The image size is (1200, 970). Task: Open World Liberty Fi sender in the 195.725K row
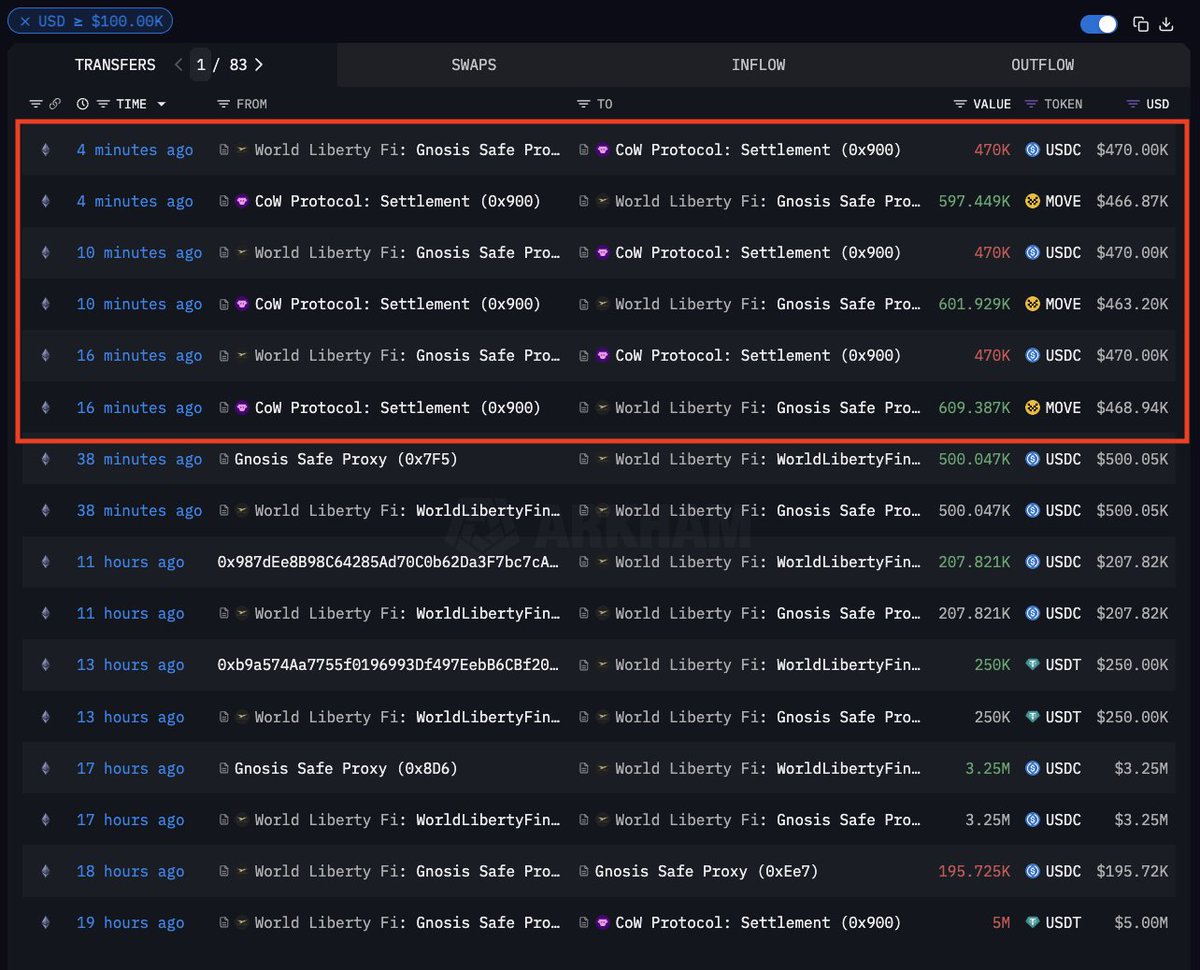tap(407, 871)
